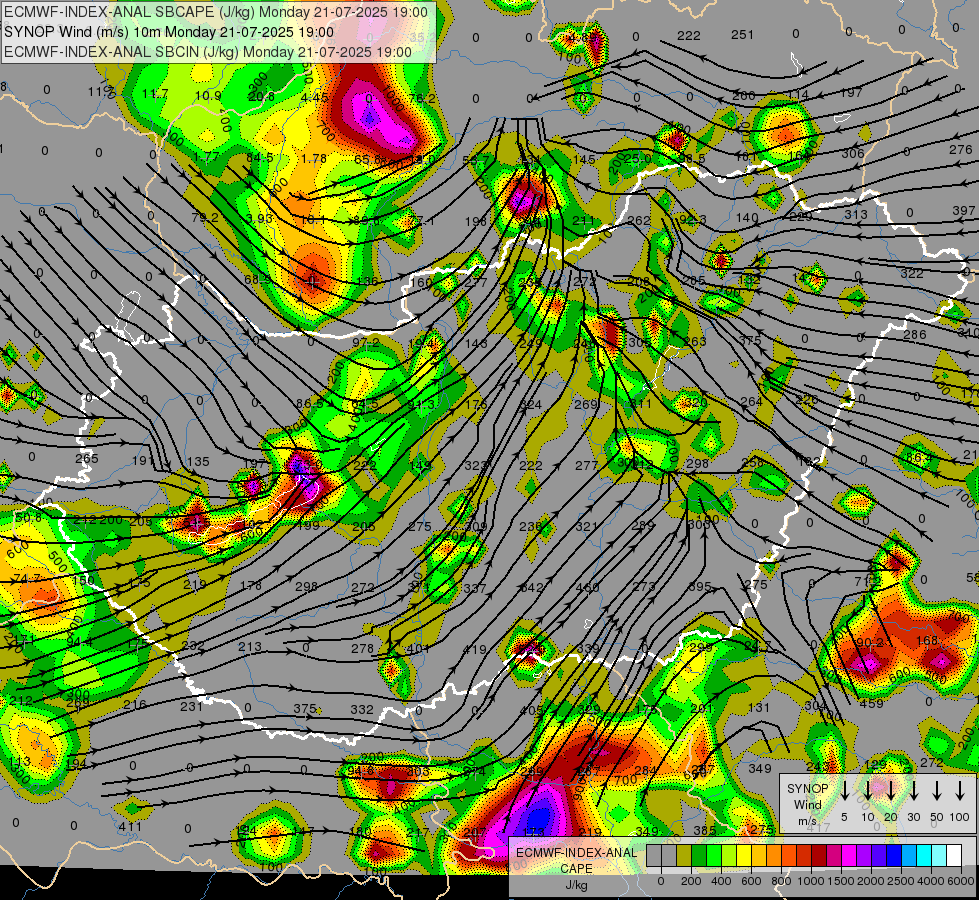Click the map value 459
The height and width of the screenshot is (900, 979).
pyautogui.click(x=872, y=703)
